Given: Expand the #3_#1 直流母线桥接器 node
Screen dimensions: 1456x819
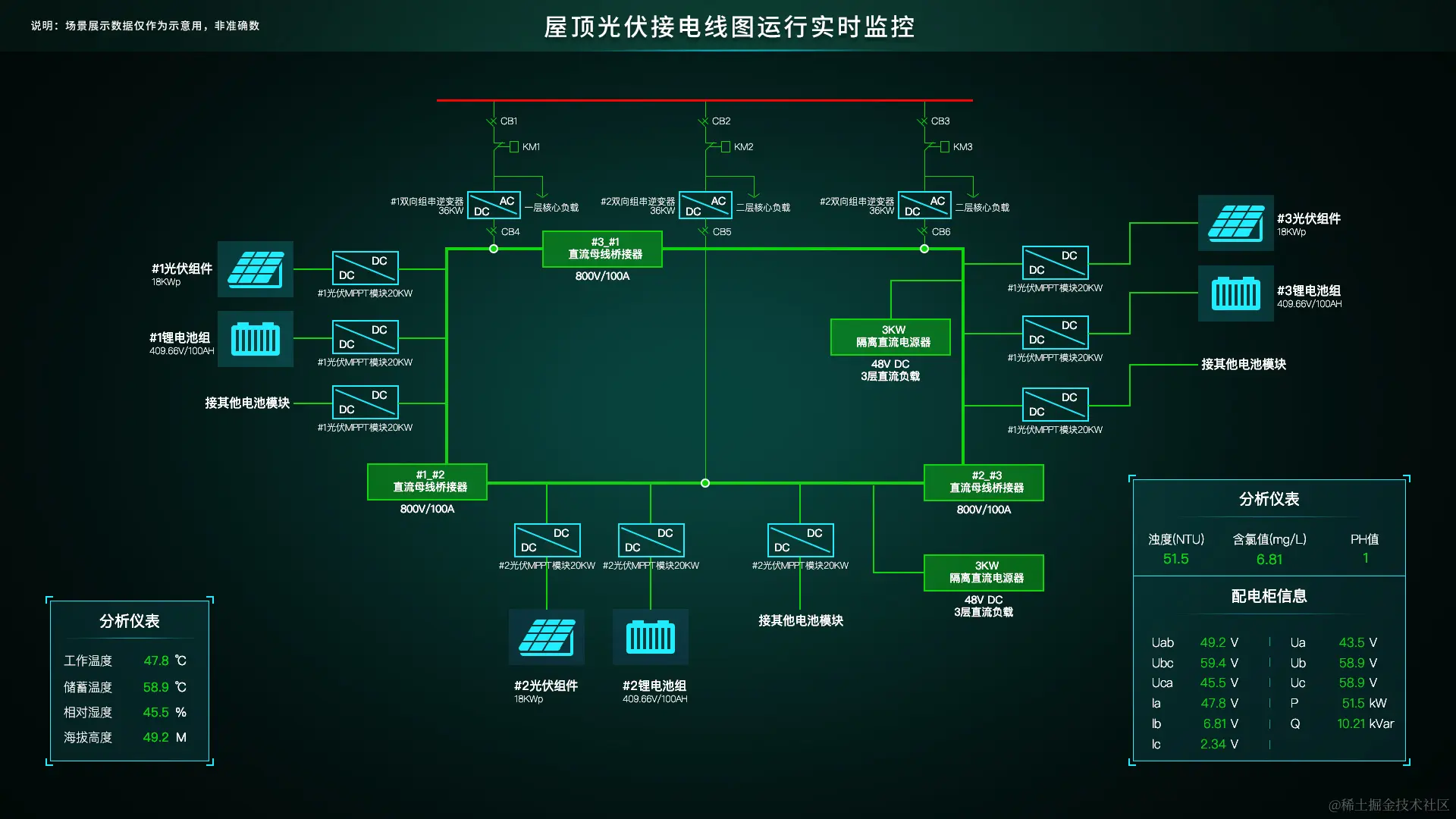Looking at the screenshot, I should tap(601, 249).
